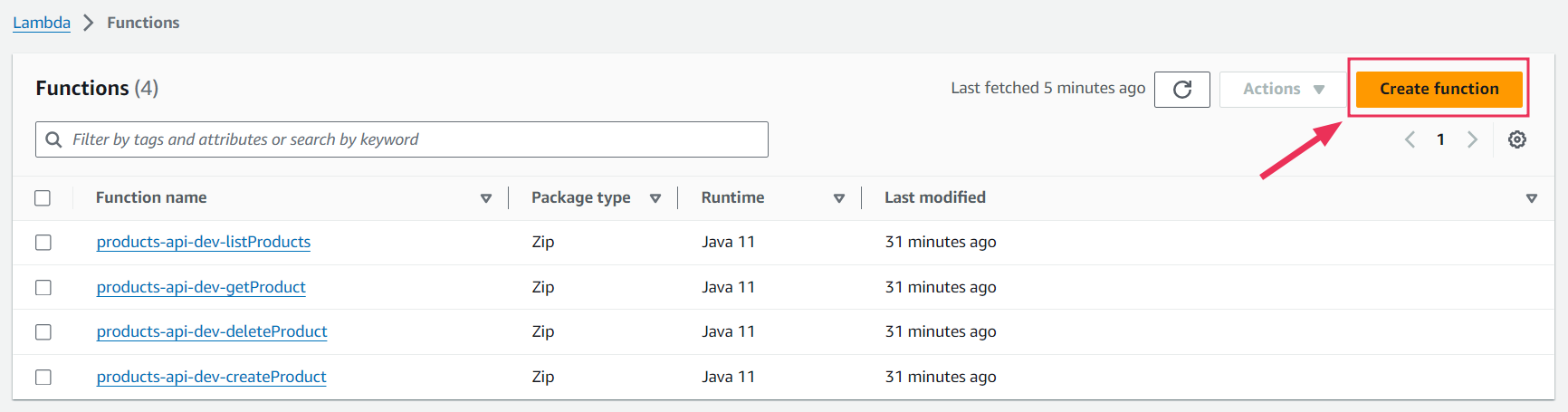The width and height of the screenshot is (1568, 412).
Task: Open table preferences gear icon
Action: point(1517,139)
